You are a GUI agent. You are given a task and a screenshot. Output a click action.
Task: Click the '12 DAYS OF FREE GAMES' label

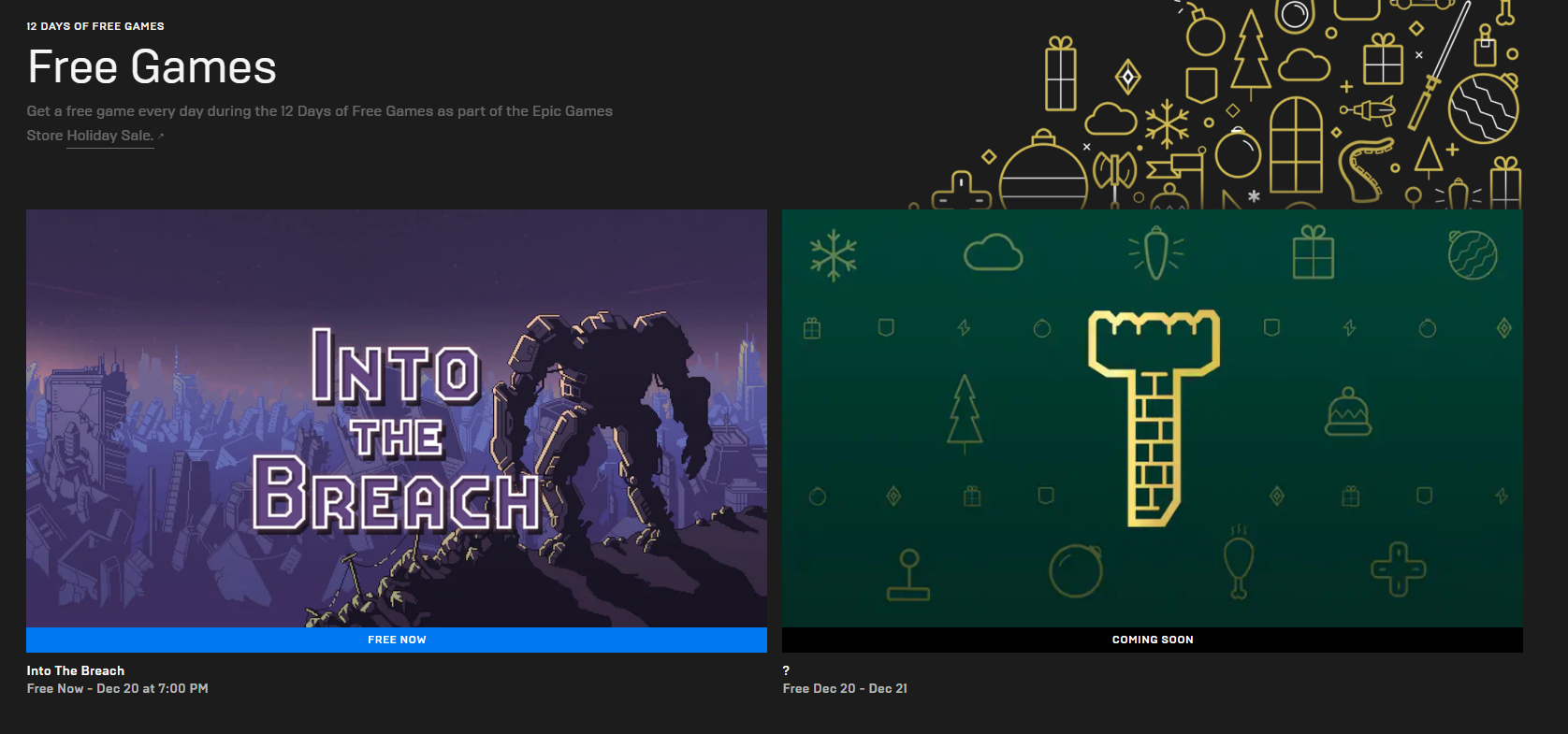coord(95,26)
